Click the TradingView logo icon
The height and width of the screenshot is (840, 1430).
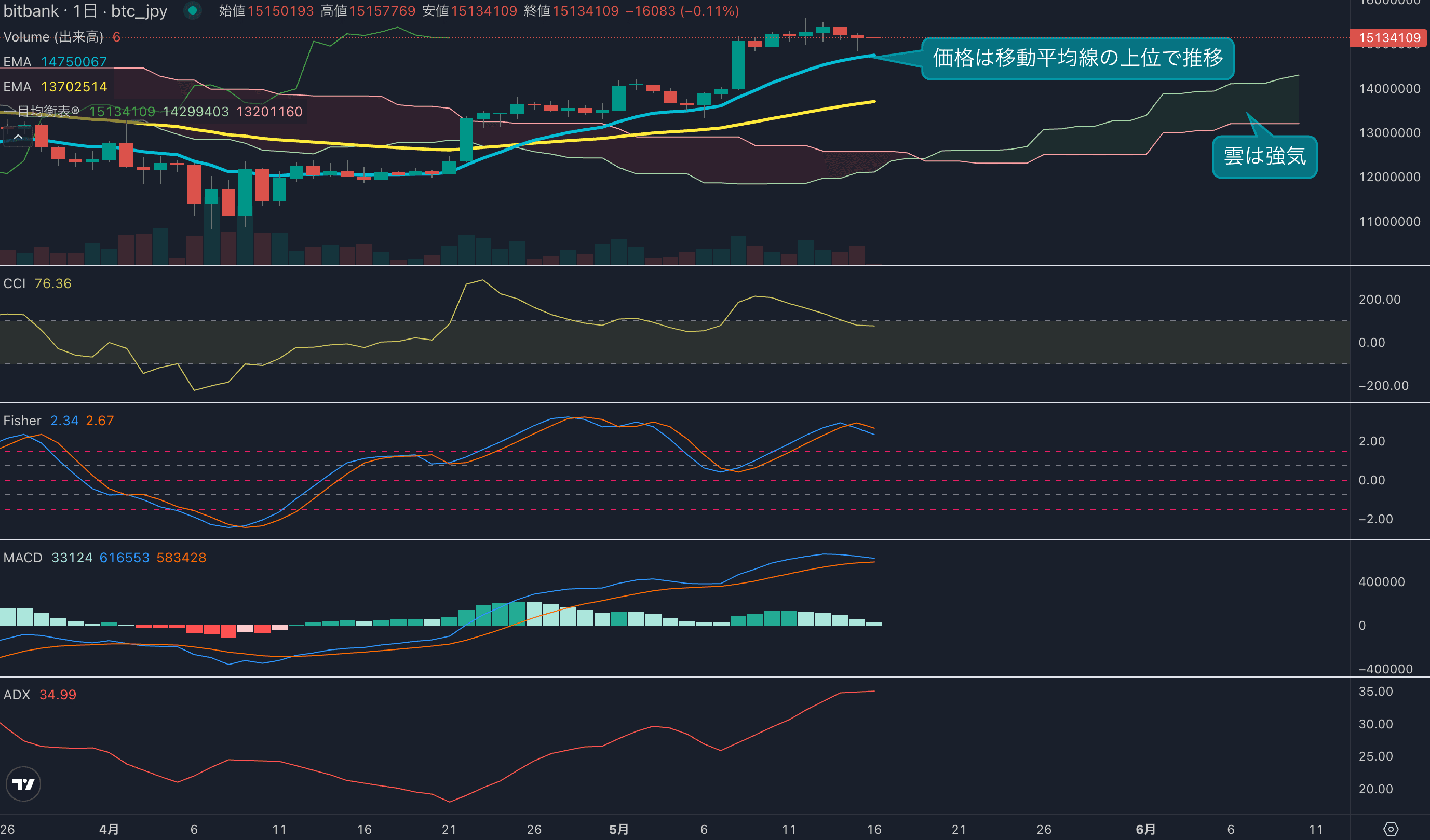click(23, 784)
